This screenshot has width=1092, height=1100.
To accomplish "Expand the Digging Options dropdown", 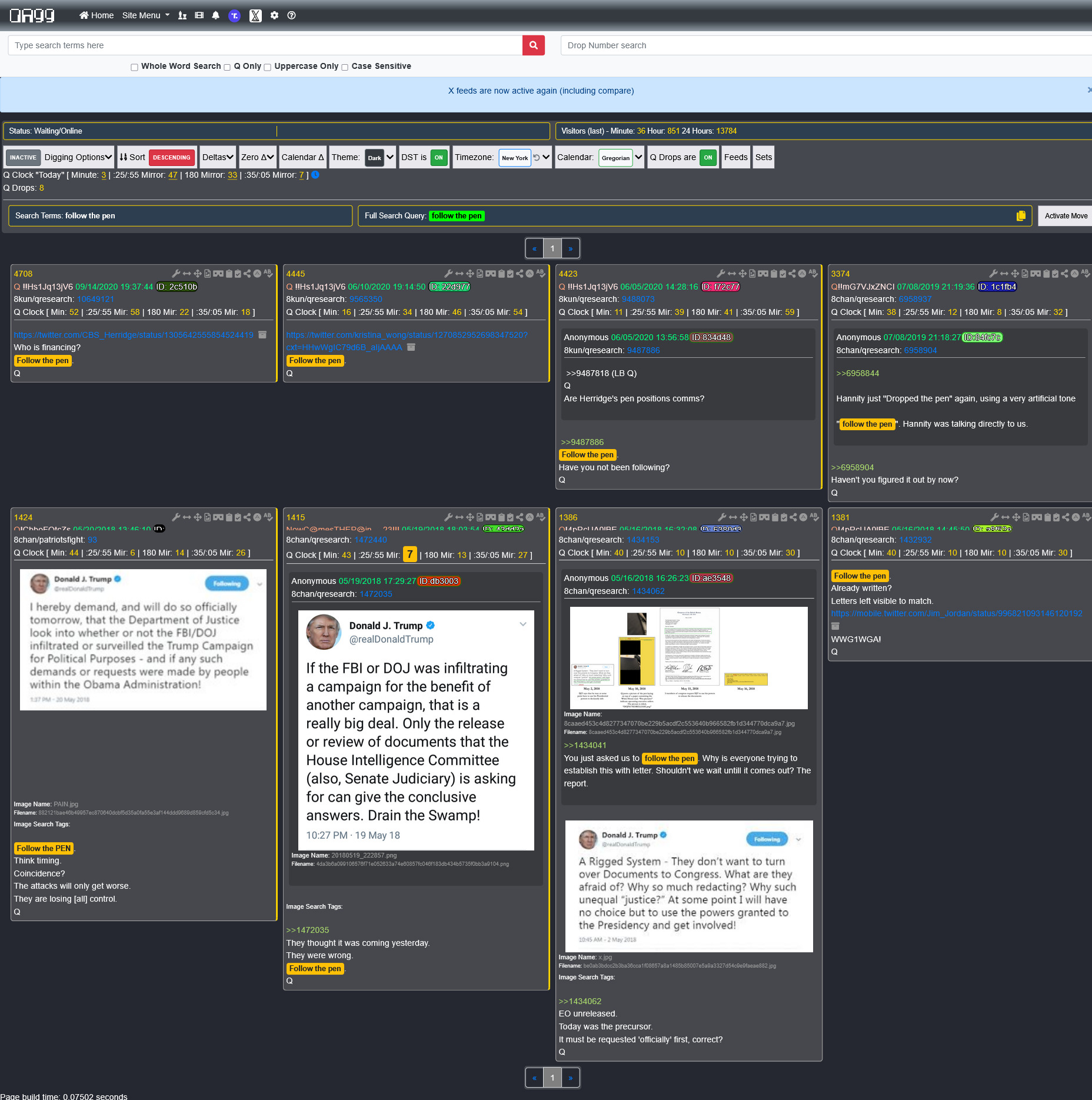I will click(78, 158).
